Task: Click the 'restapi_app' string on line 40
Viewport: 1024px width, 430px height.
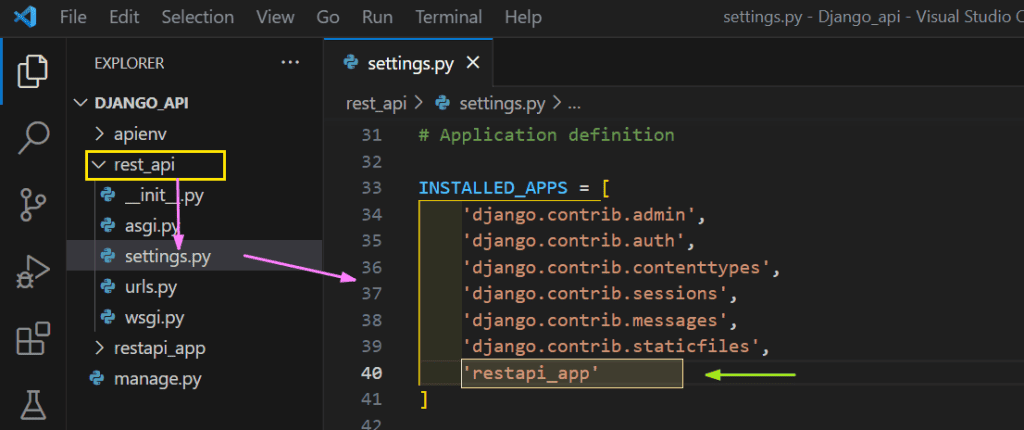Action: coord(530,373)
